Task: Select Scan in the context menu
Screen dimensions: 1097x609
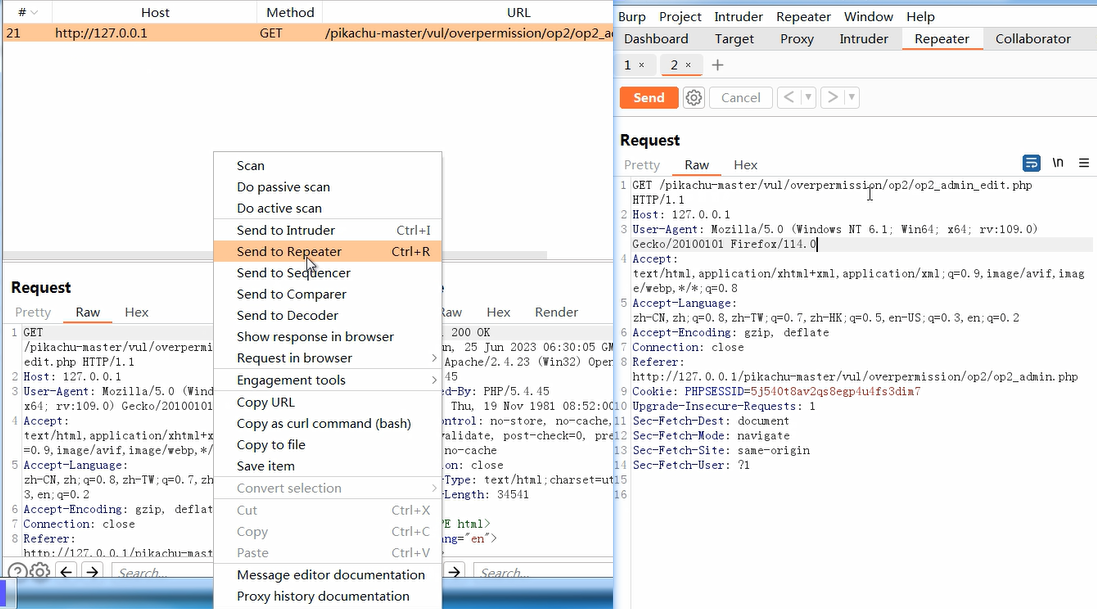Action: pyautogui.click(x=327, y=166)
